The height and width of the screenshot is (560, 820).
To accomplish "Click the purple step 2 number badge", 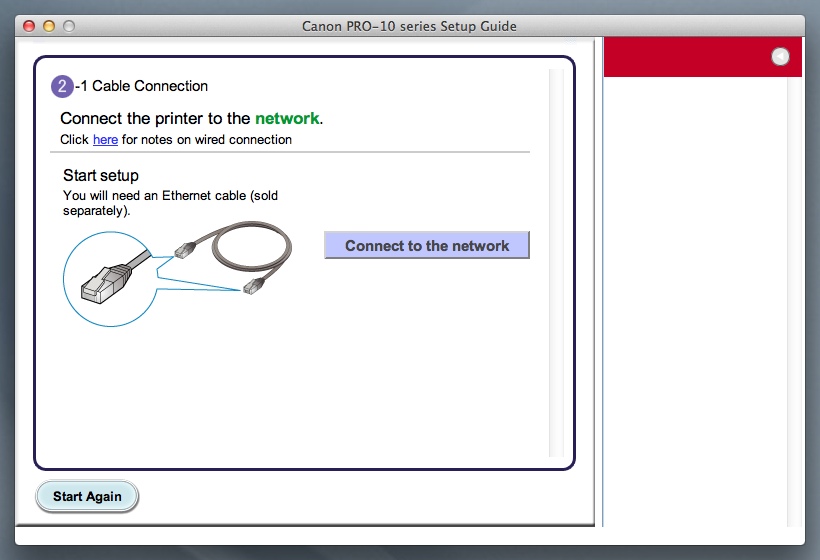I will [x=62, y=86].
